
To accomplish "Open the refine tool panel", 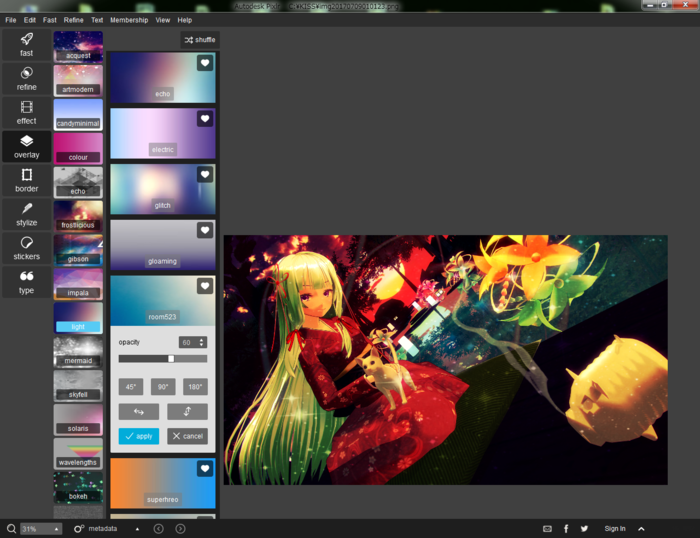I will click(x=26, y=79).
